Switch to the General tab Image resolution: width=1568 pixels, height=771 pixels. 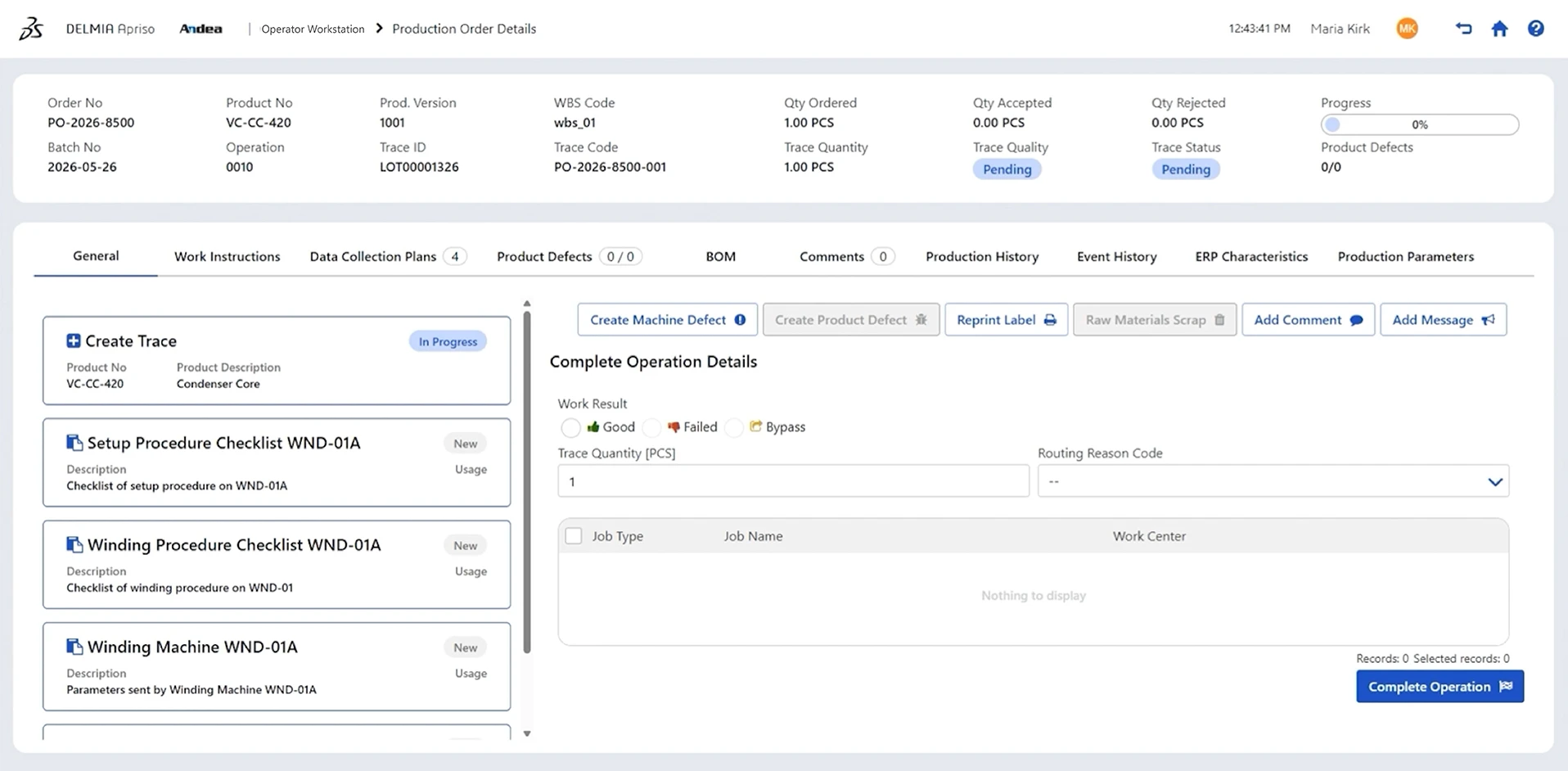click(96, 256)
